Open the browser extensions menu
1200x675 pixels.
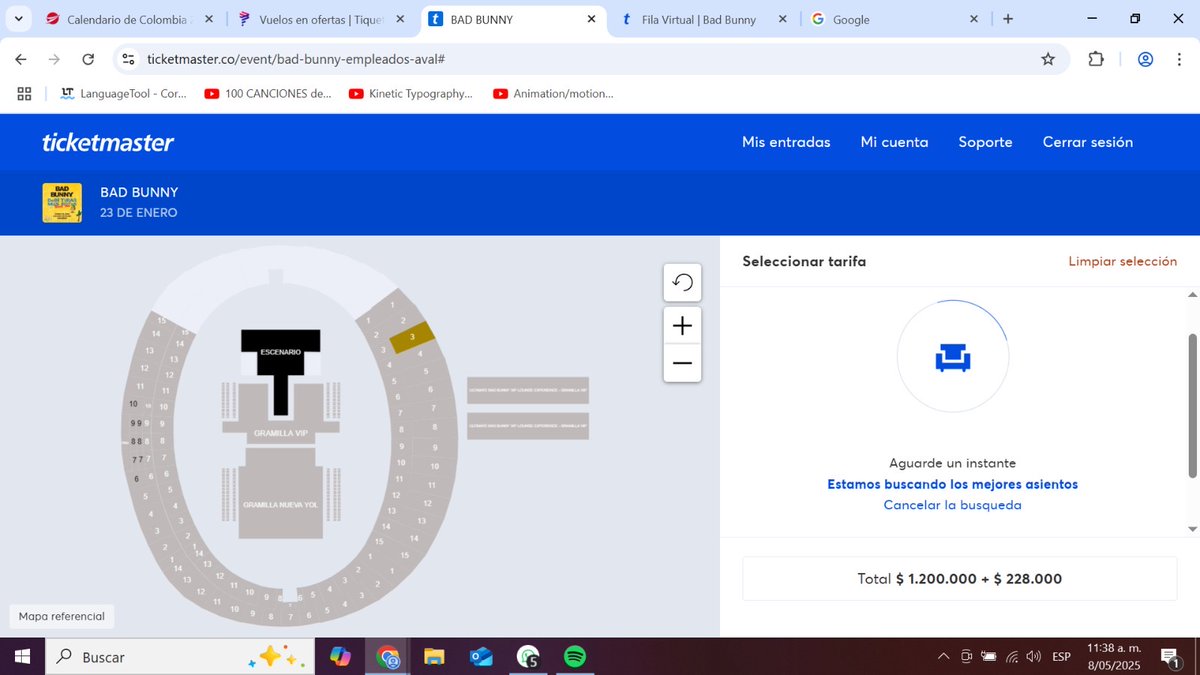coord(1096,59)
